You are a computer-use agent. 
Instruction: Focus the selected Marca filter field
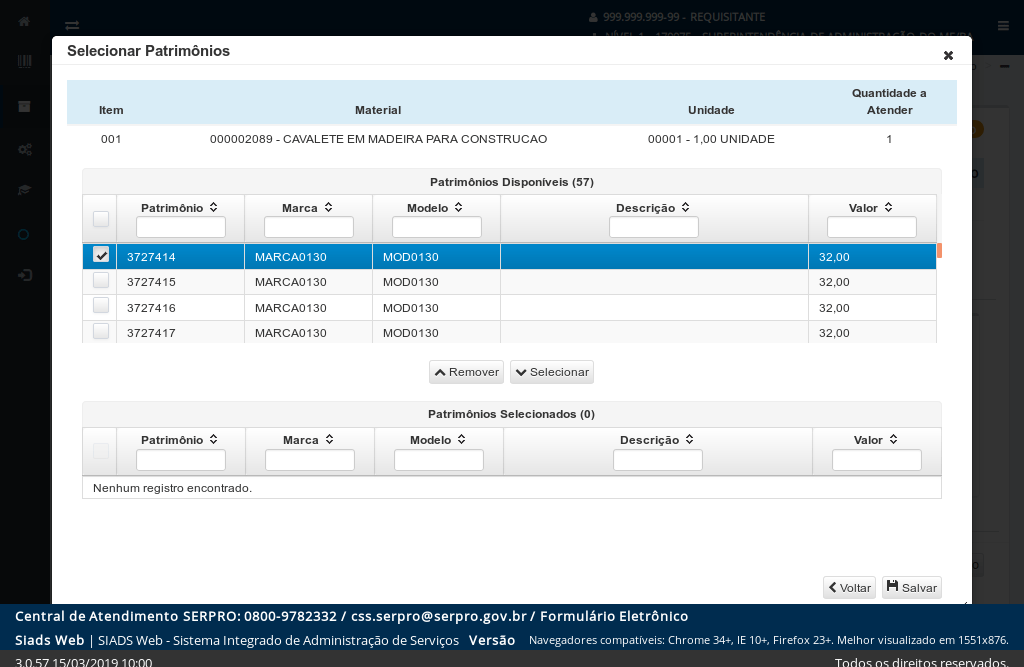coord(310,460)
